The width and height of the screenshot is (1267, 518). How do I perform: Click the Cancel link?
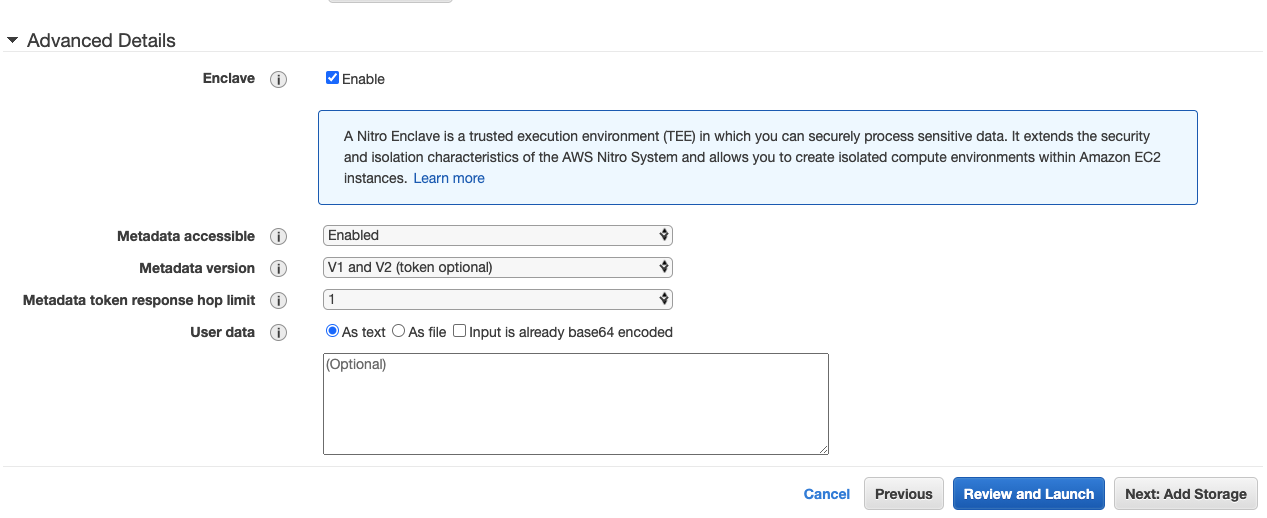(x=826, y=494)
